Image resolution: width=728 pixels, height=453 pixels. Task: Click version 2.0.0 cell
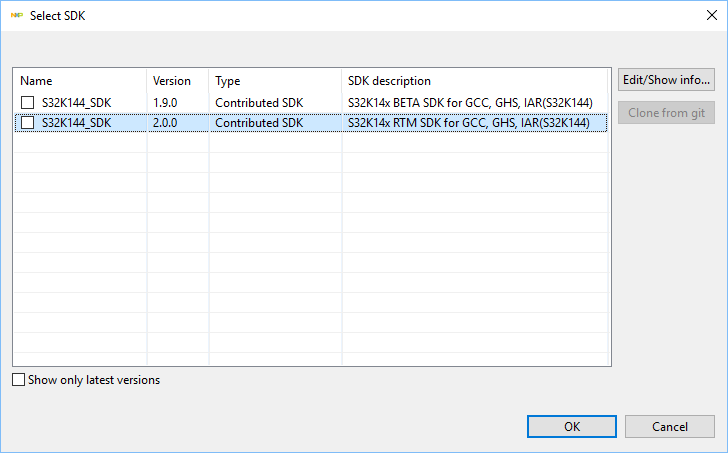166,123
